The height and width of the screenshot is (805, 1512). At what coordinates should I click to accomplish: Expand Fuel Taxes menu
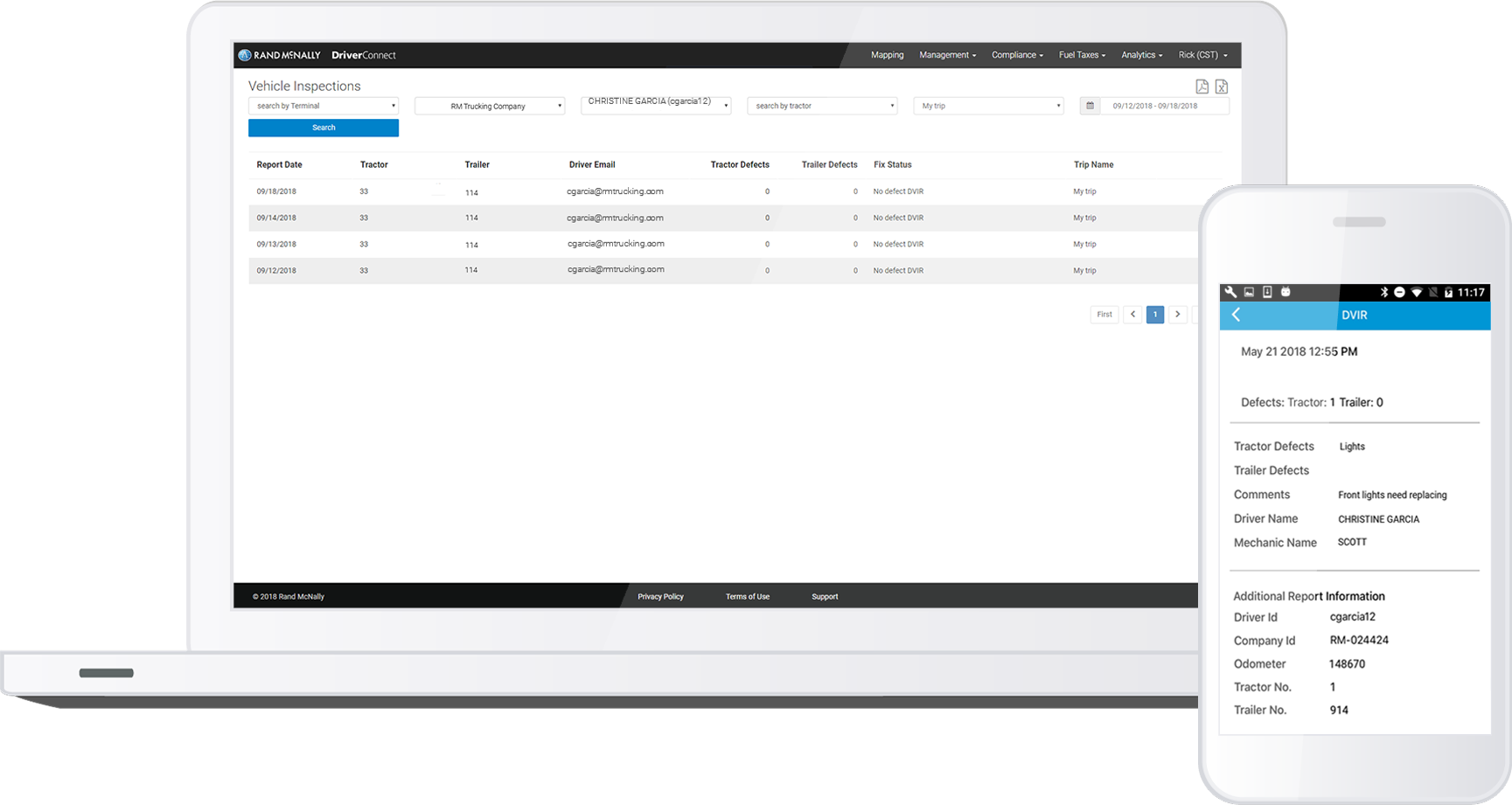[1082, 55]
